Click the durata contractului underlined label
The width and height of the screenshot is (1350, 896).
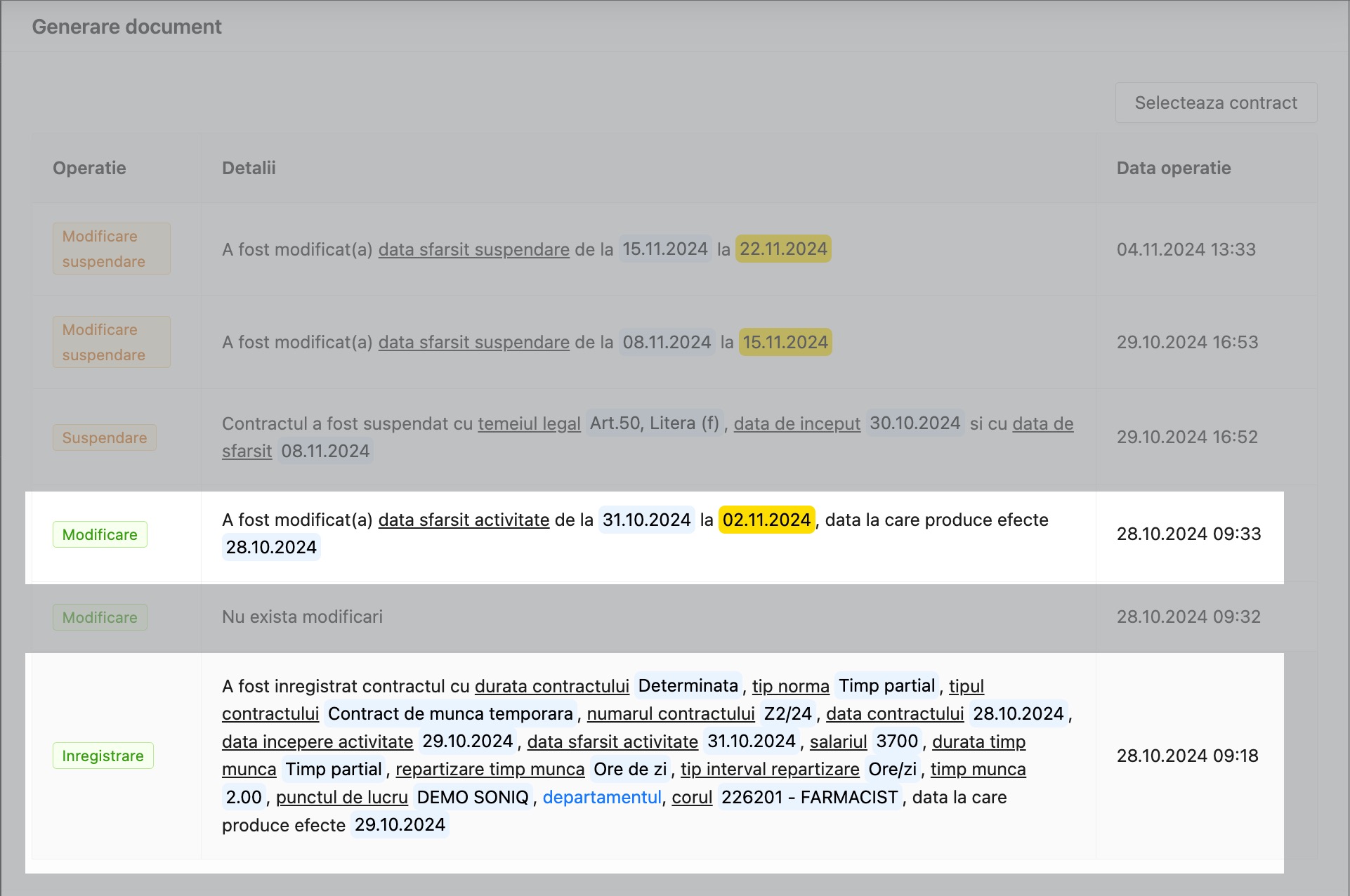pyautogui.click(x=551, y=686)
